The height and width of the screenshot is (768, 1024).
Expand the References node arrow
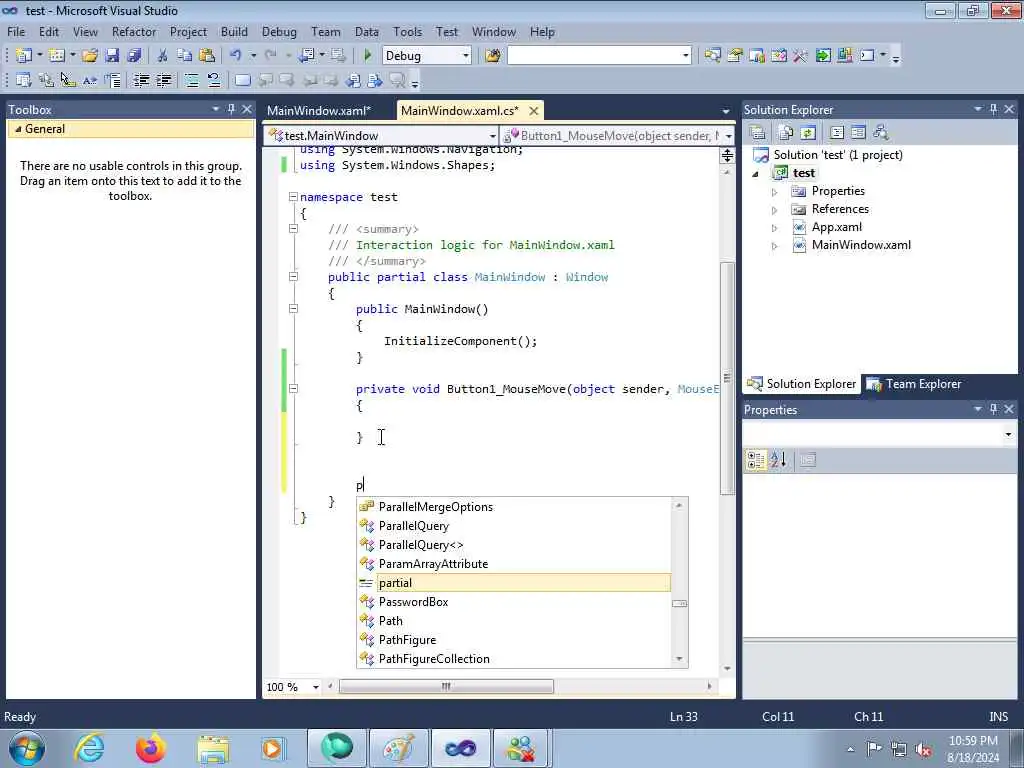(775, 210)
